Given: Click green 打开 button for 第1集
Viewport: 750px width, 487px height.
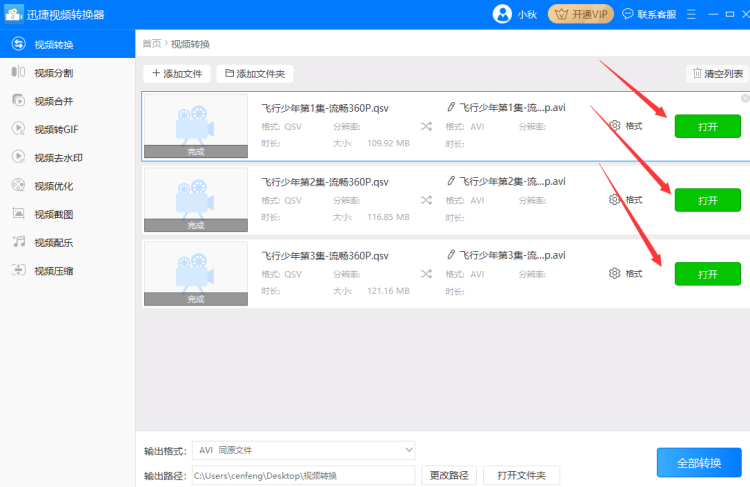Looking at the screenshot, I should (708, 126).
